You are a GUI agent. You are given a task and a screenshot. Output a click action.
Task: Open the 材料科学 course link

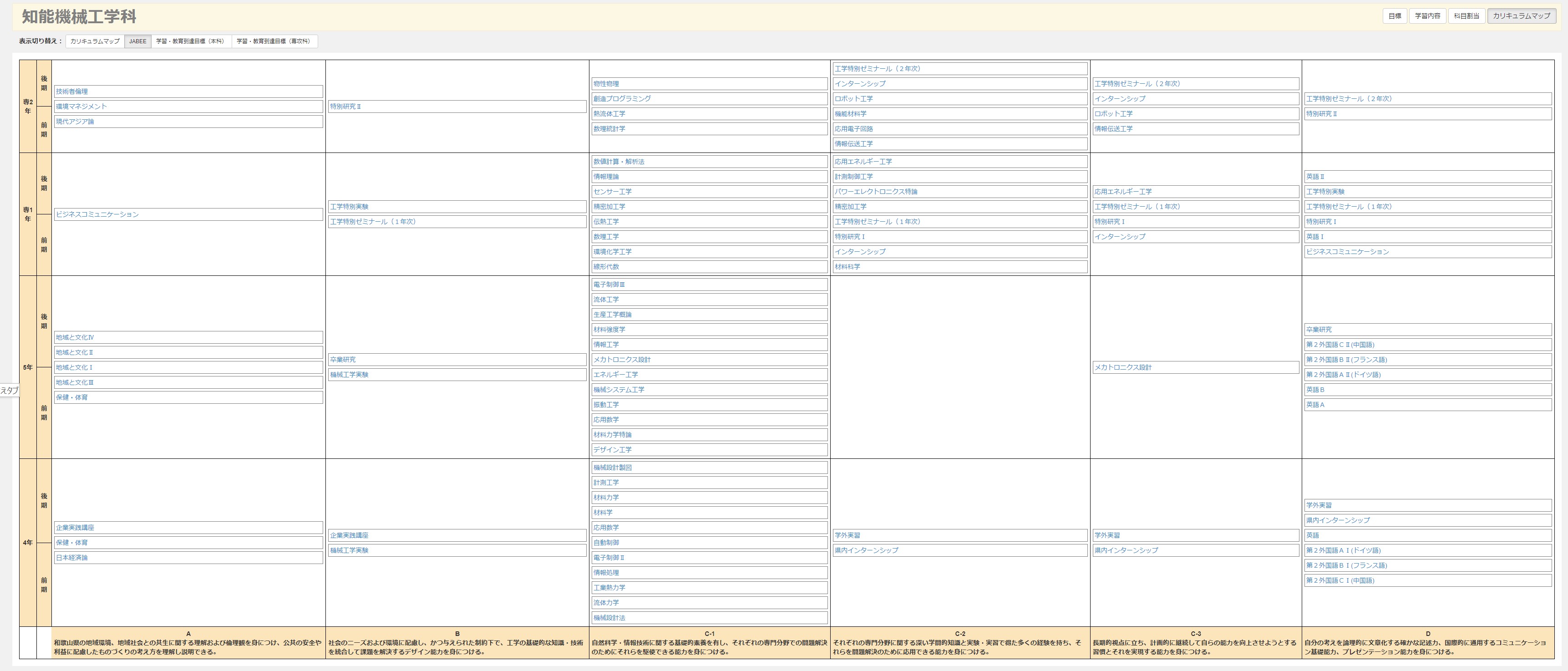pos(847,267)
